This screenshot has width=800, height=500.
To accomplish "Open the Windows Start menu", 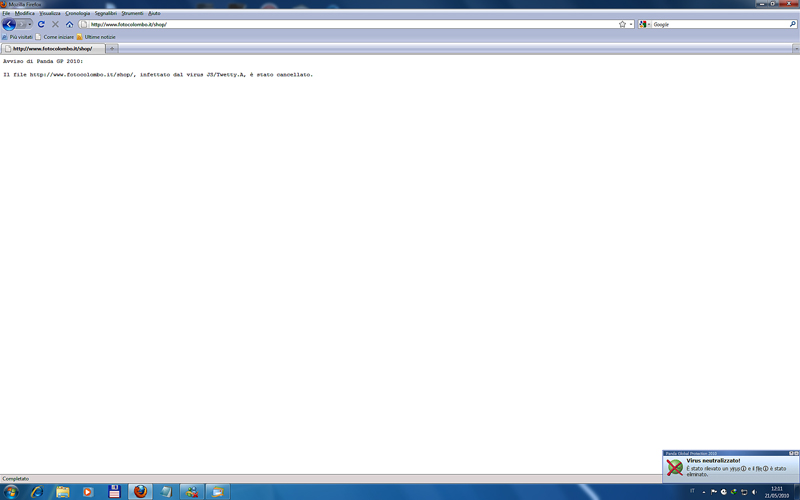I will [11, 491].
